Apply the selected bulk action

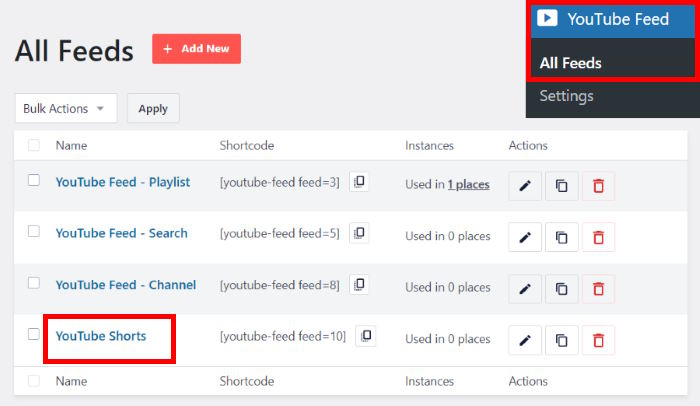(x=153, y=108)
